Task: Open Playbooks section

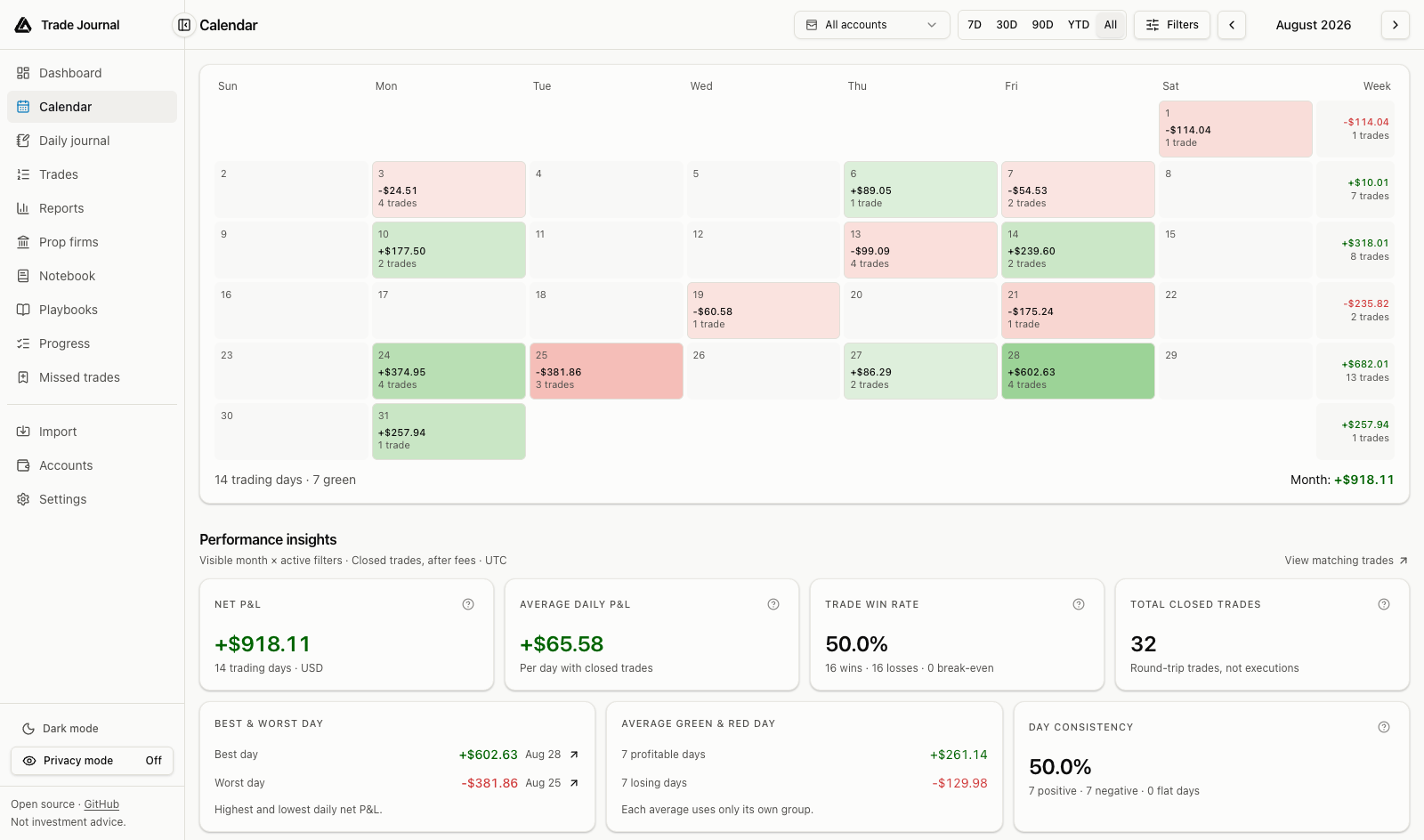Action: [92, 310]
